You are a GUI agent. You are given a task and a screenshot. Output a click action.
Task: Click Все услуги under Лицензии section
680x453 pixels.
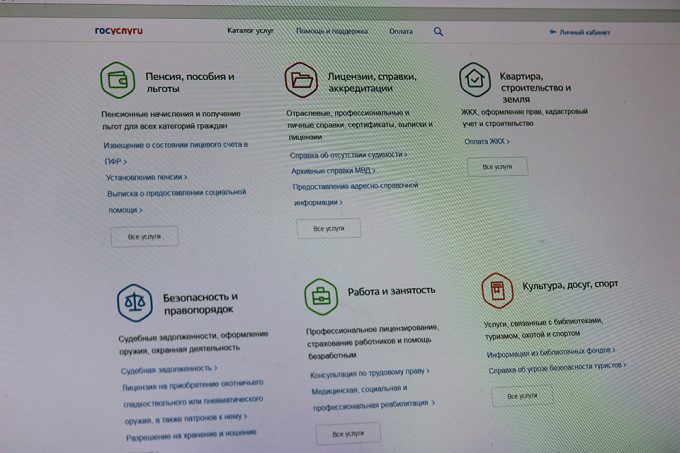coord(329,228)
